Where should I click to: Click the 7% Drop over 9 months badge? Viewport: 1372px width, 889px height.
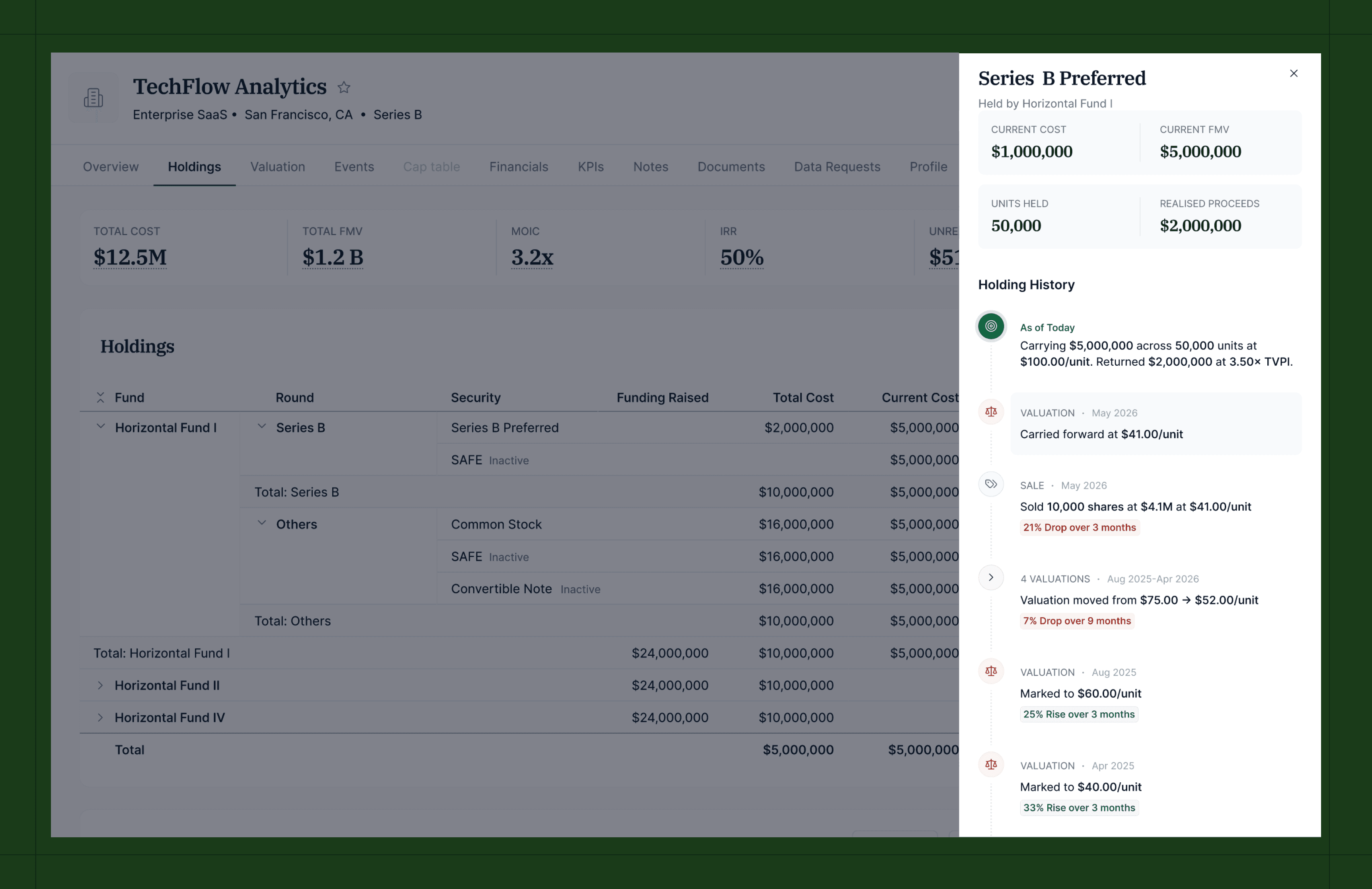pyautogui.click(x=1077, y=620)
